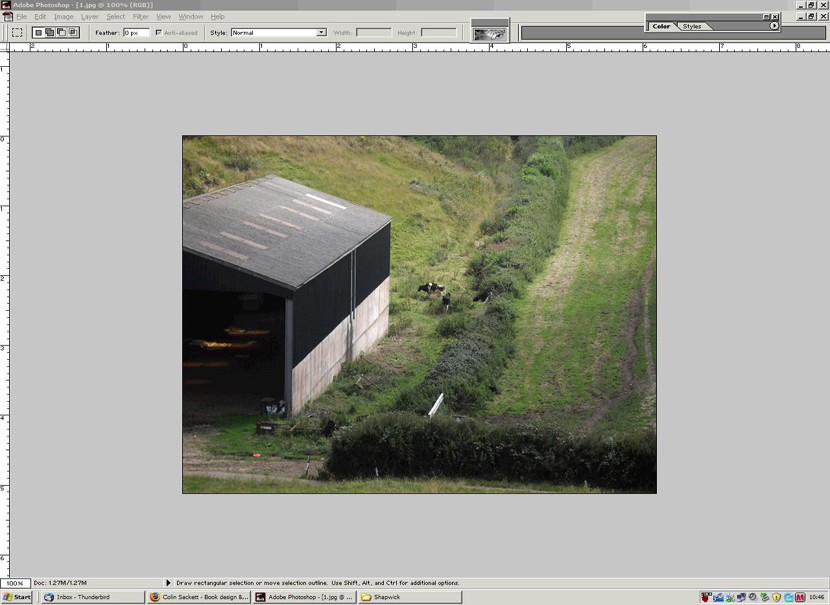Click the Height input field
Image resolution: width=830 pixels, height=605 pixels.
point(438,32)
